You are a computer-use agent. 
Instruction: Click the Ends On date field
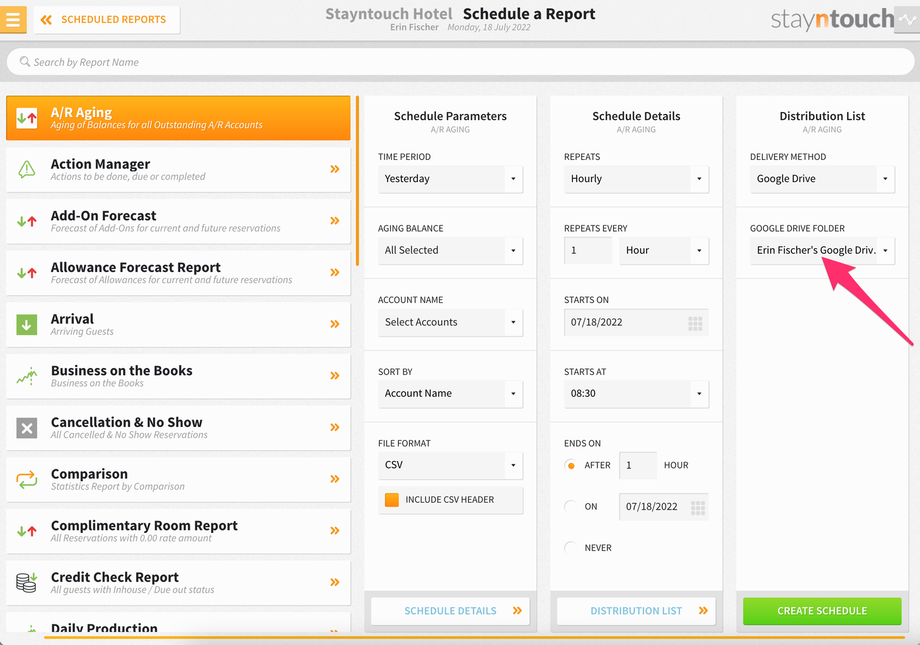click(x=664, y=507)
